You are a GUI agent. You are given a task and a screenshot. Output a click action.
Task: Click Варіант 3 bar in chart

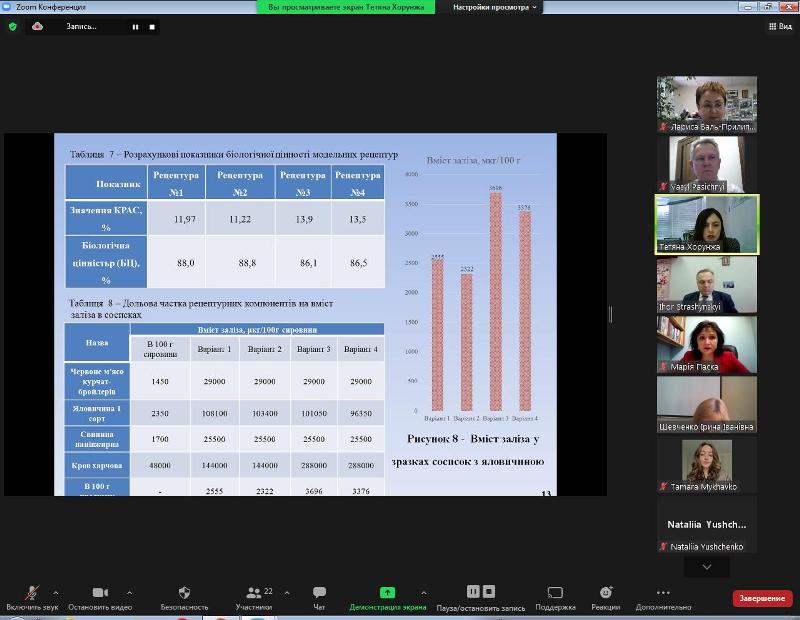click(x=496, y=302)
